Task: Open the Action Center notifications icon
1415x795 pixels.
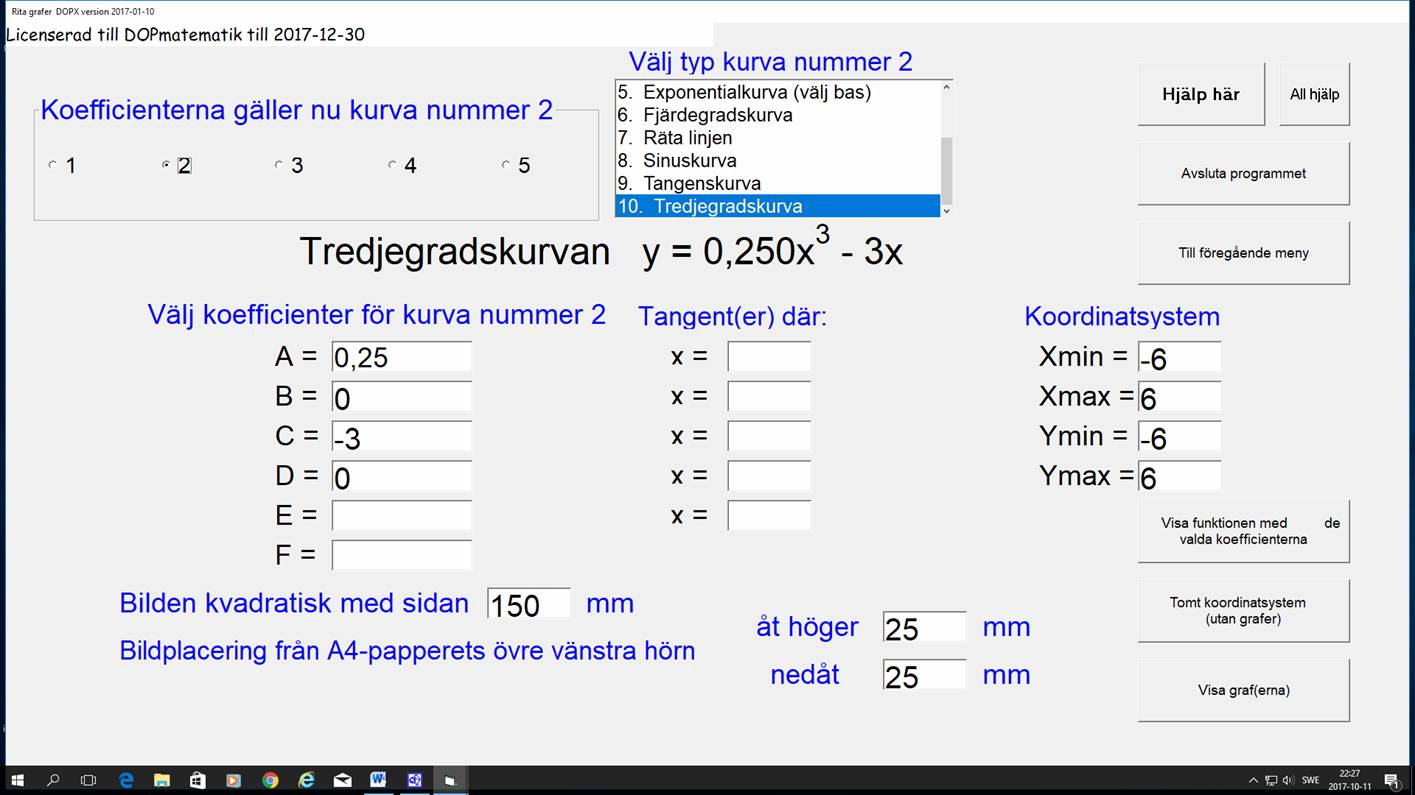Action: (1391, 780)
